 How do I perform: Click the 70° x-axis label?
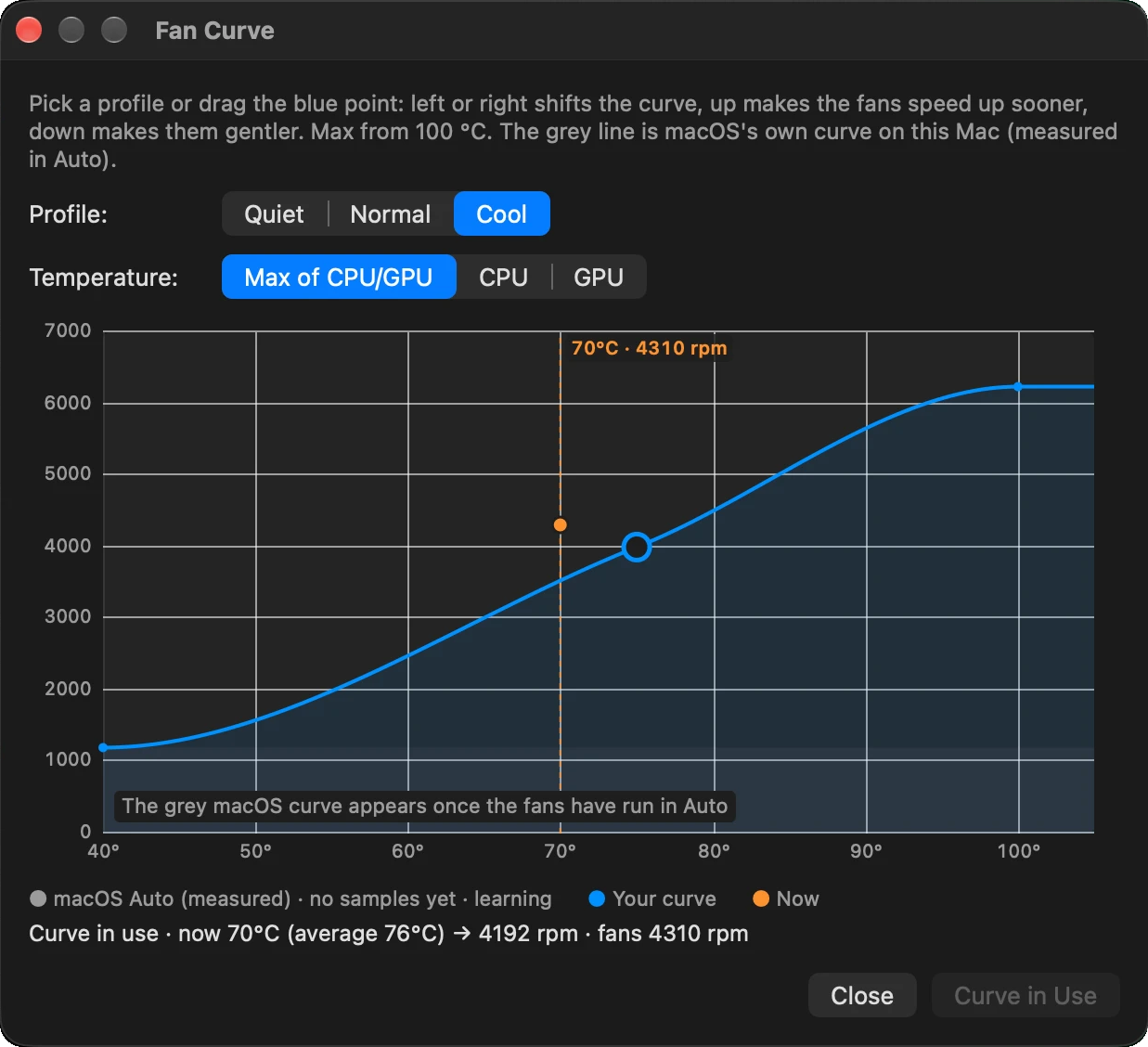[x=560, y=851]
